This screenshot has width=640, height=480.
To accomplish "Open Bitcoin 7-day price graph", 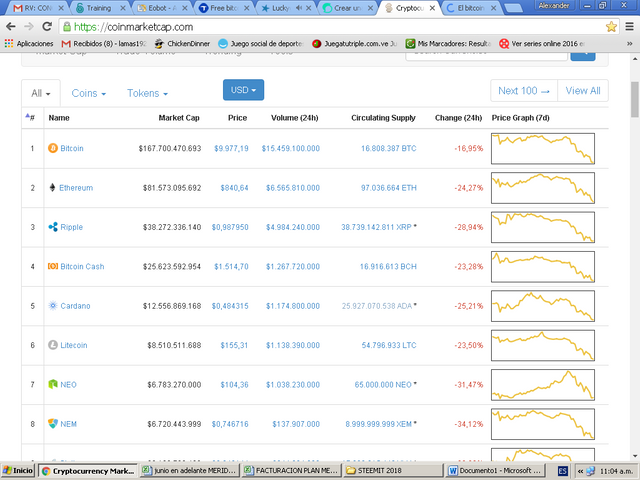I will tap(542, 149).
